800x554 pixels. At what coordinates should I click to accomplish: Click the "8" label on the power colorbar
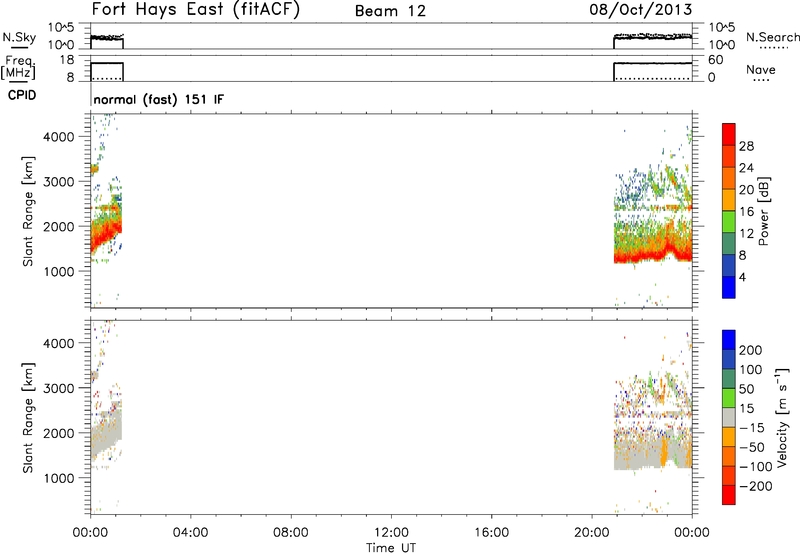[742, 255]
